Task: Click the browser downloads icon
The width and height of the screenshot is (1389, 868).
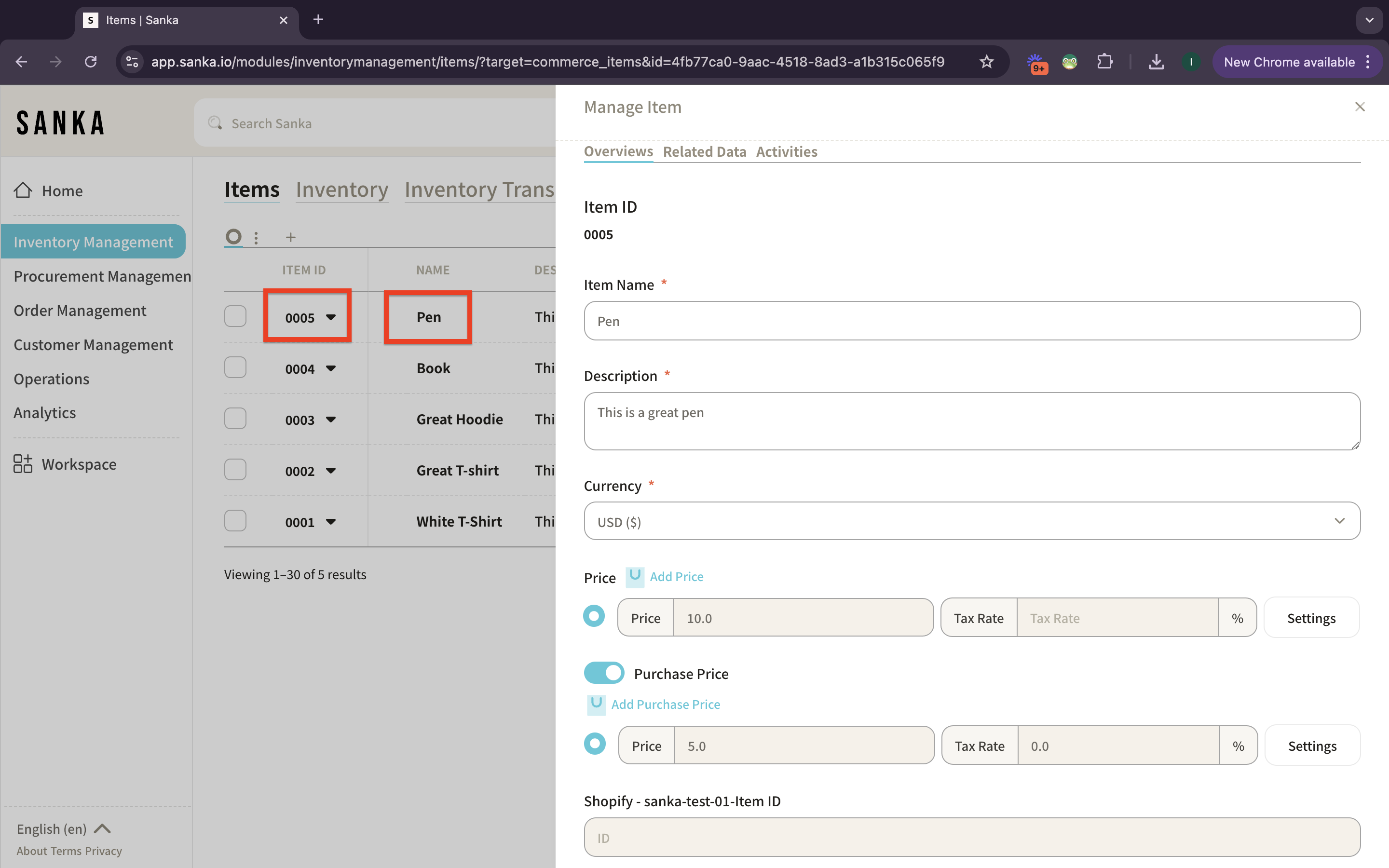Action: (x=1156, y=62)
